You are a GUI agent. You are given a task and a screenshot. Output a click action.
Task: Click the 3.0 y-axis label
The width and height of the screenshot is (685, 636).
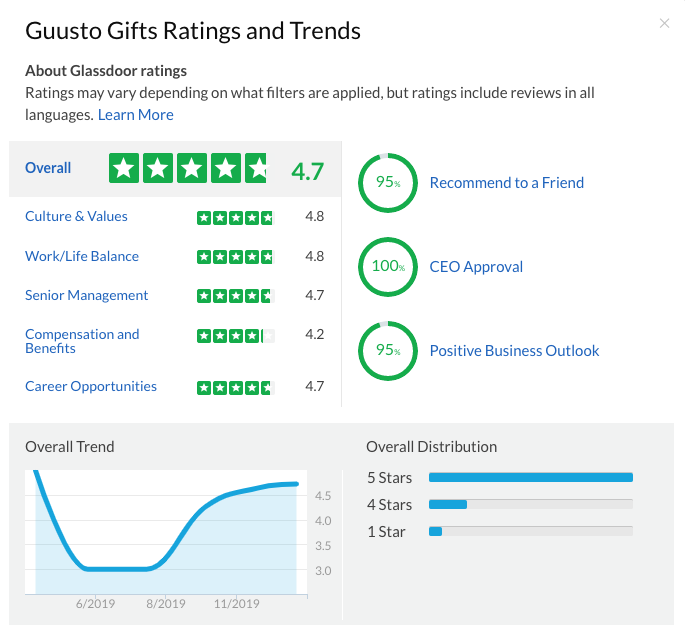click(323, 571)
